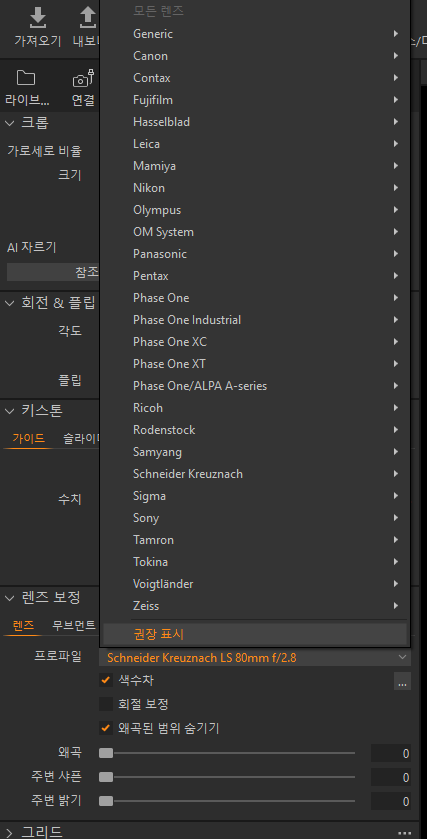This screenshot has width=427, height=839.
Task: Enable the 회절 보정 checkbox
Action: coord(106,704)
